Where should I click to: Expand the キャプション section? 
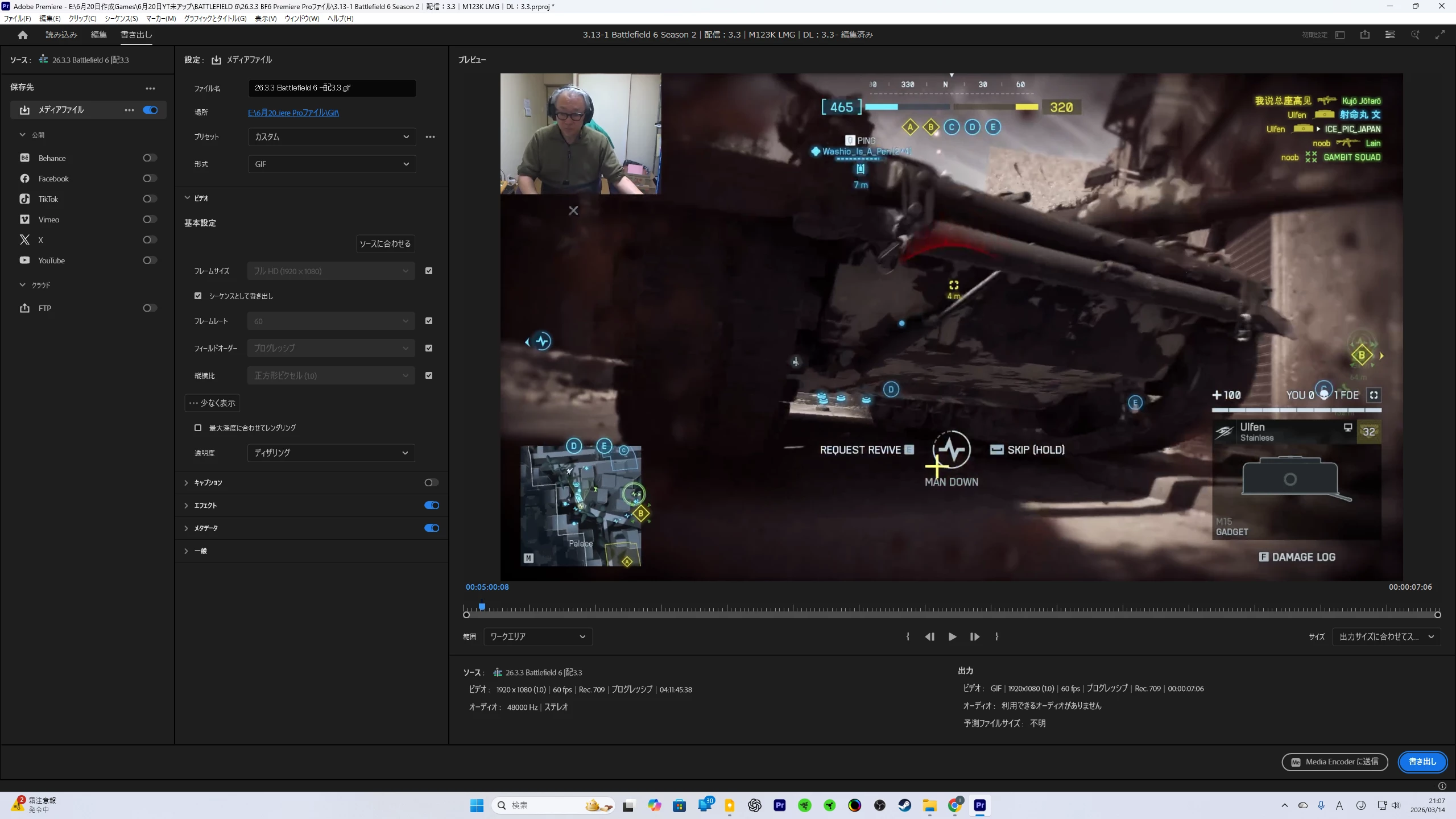point(186,482)
